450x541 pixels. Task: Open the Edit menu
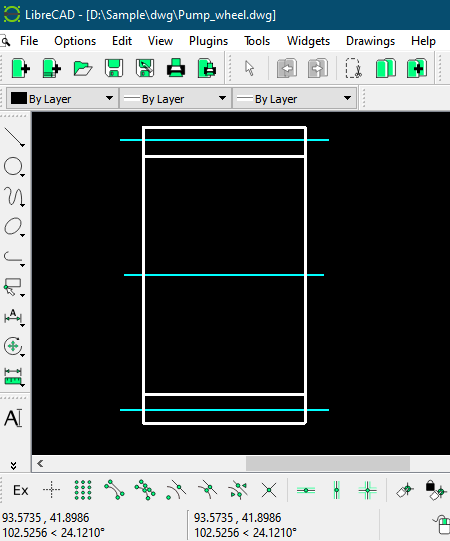point(122,41)
